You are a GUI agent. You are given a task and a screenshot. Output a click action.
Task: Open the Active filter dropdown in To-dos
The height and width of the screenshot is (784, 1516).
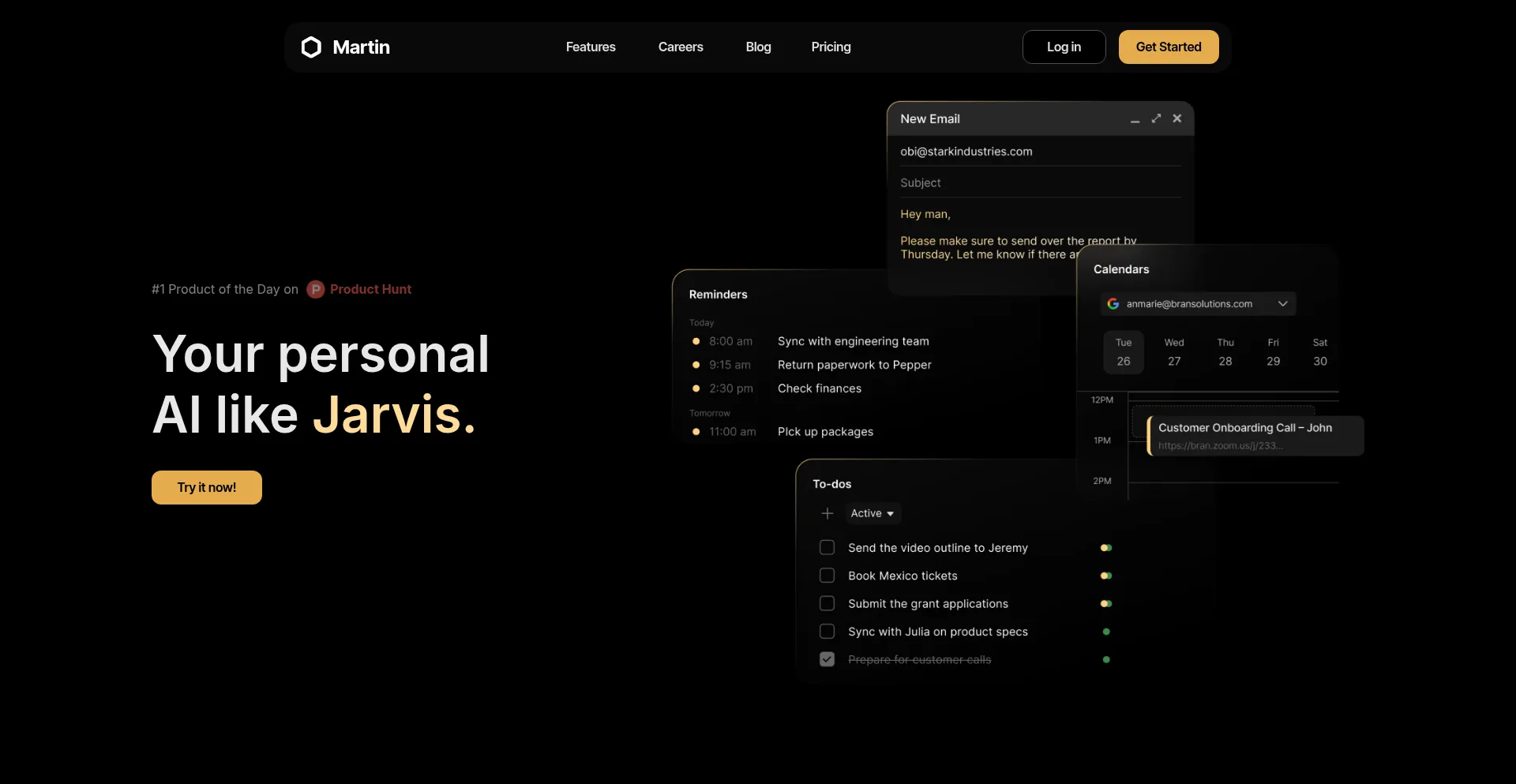pyautogui.click(x=872, y=514)
